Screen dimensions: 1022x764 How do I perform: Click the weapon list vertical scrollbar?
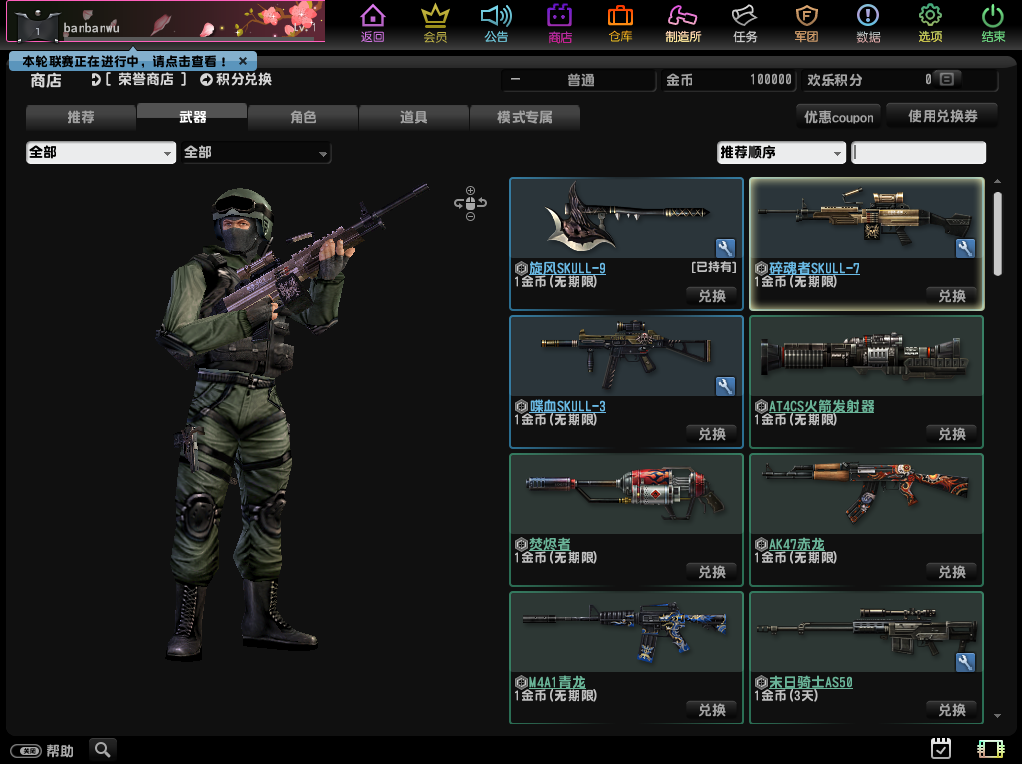(x=997, y=234)
